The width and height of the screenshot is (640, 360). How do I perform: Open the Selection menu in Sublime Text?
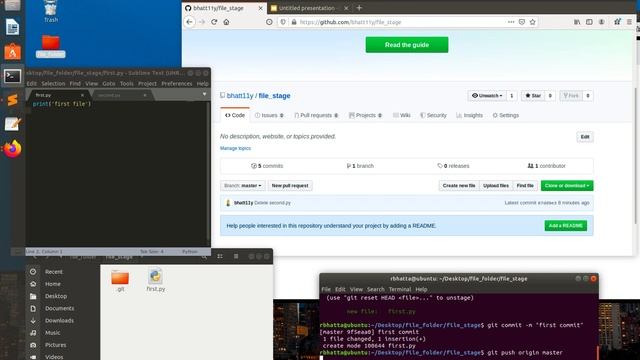(53, 84)
